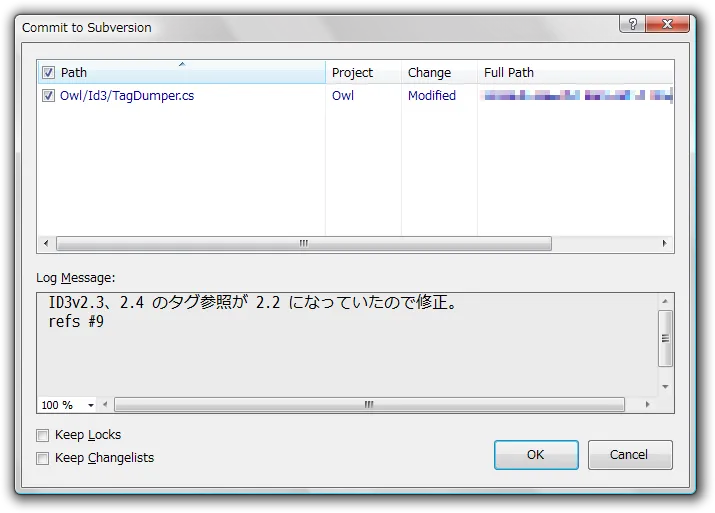Toggle the select-all checkbox beside Path header
This screenshot has height=513, width=715.
point(48,73)
